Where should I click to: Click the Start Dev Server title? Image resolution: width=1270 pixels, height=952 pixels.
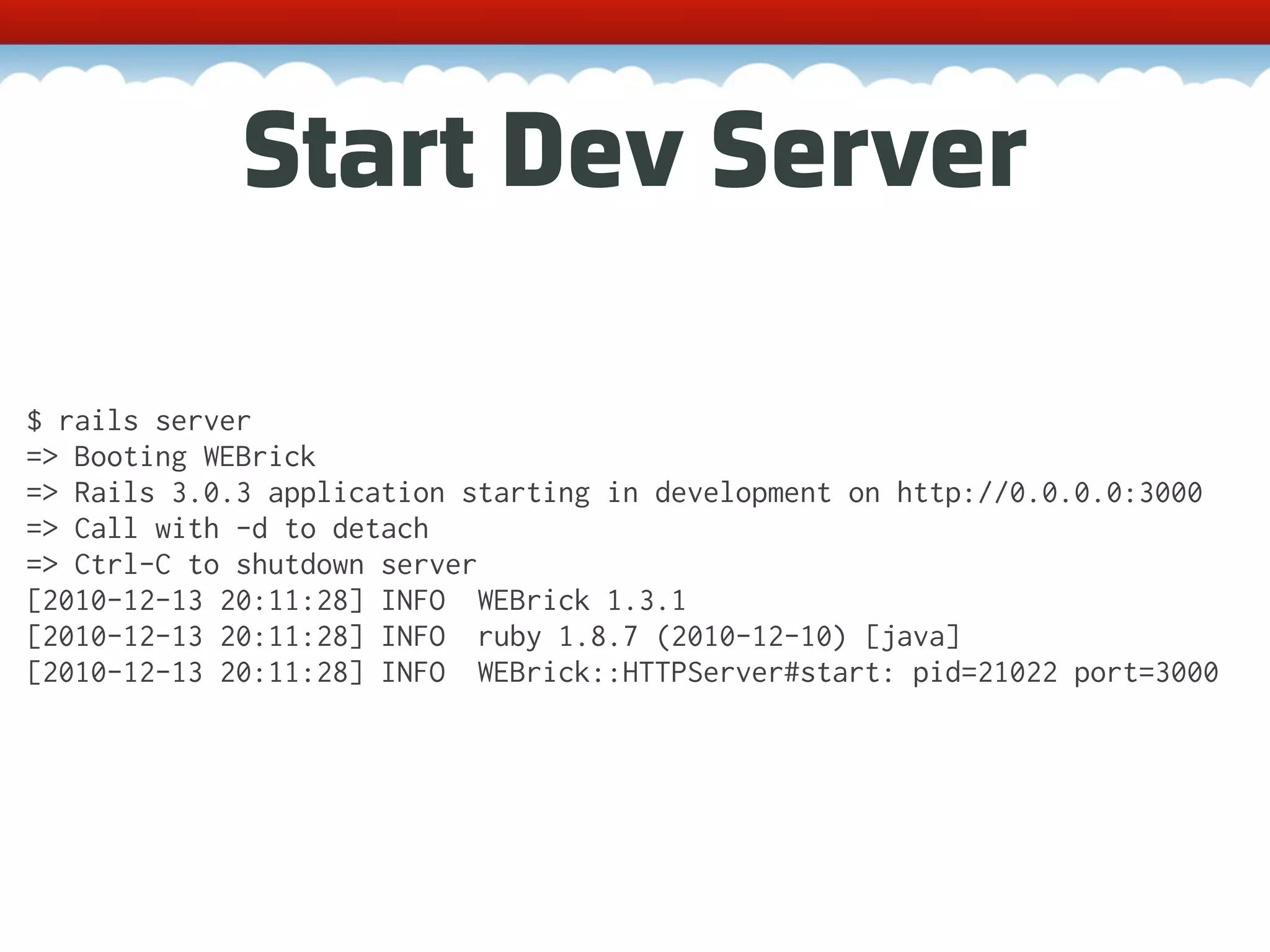tap(635, 150)
